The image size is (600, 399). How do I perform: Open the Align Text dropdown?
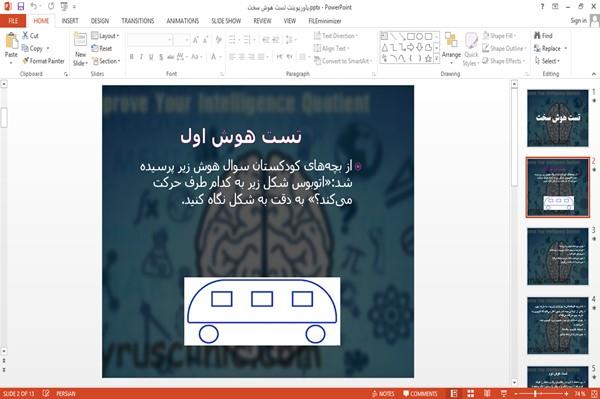click(331, 48)
